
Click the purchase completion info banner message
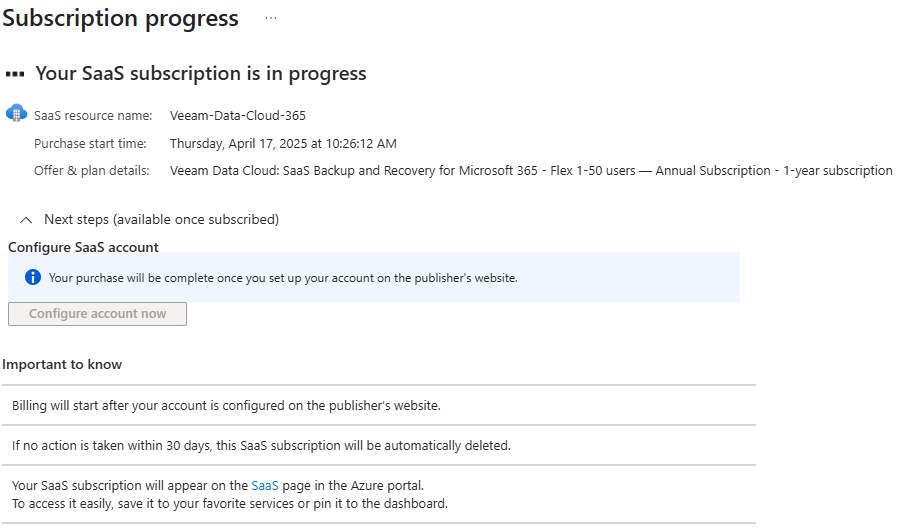(x=283, y=278)
